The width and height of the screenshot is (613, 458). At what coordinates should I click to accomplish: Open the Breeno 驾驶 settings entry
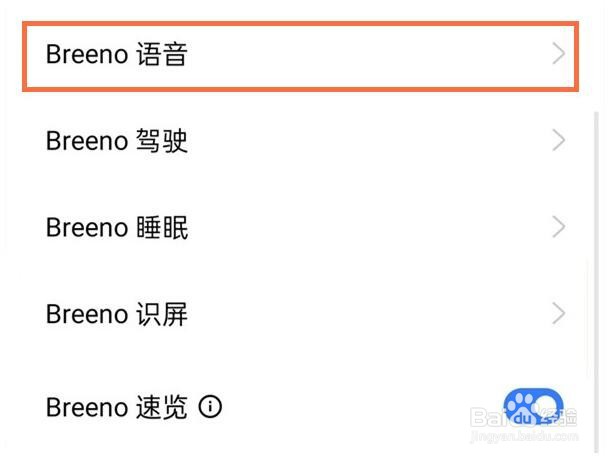point(300,141)
